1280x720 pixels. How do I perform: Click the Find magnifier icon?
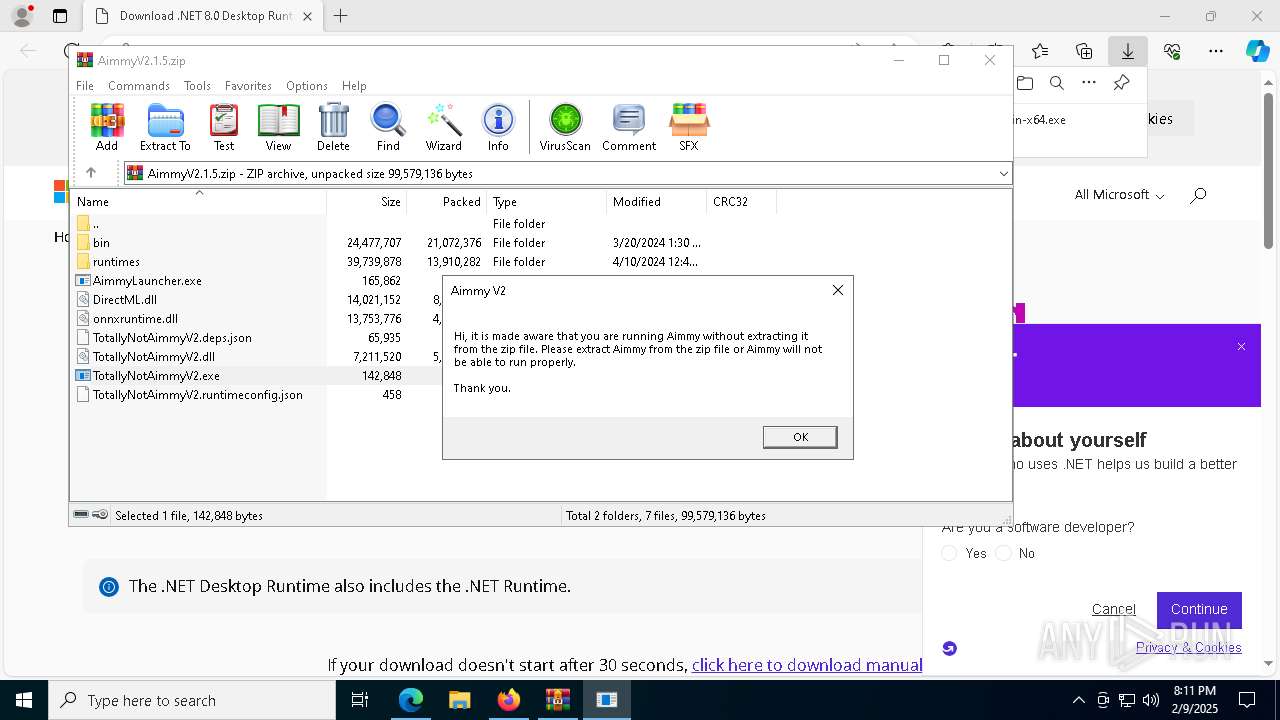point(388,127)
